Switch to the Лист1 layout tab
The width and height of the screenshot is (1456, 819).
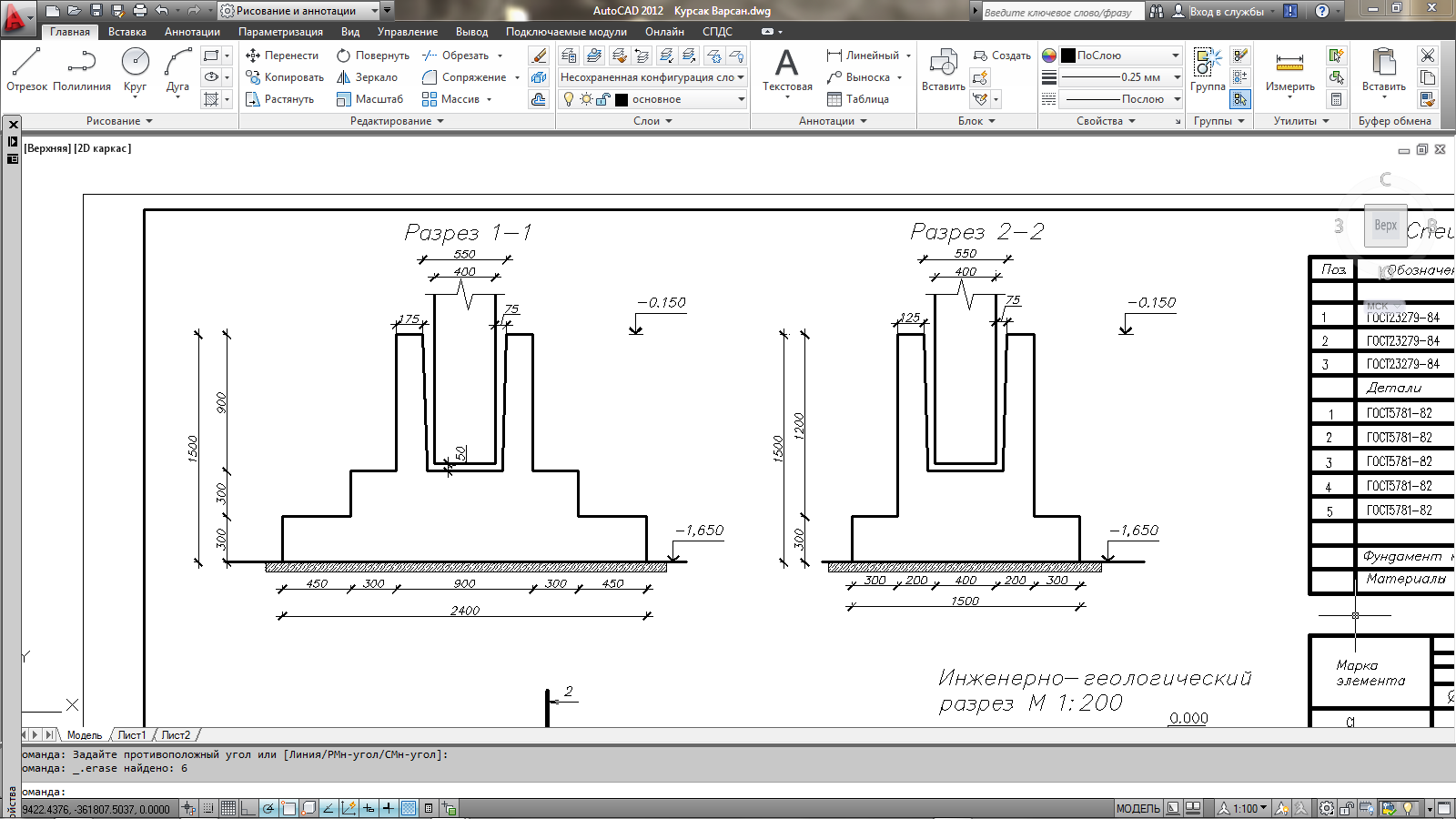click(x=131, y=735)
